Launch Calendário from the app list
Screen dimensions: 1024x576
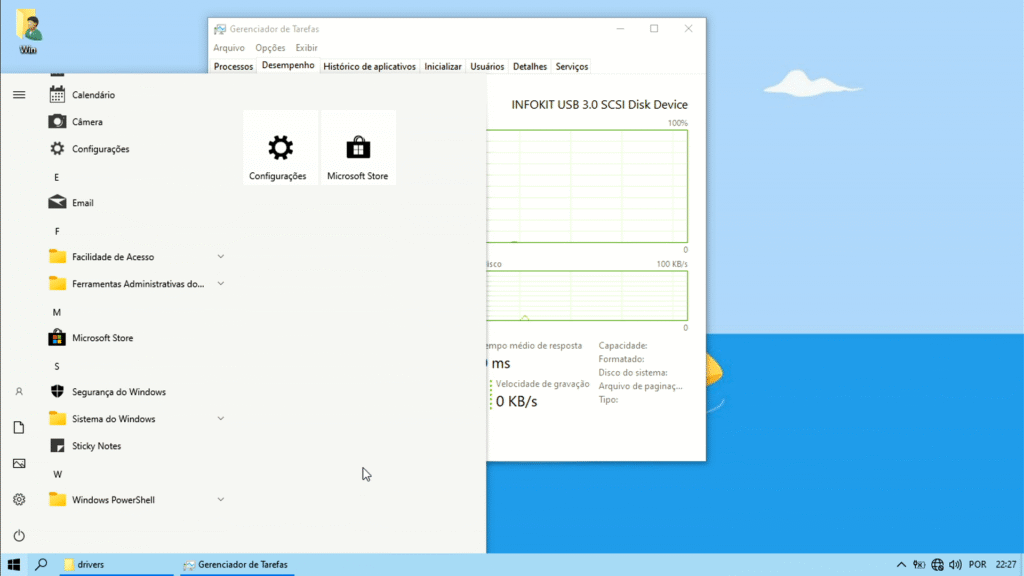click(x=93, y=95)
